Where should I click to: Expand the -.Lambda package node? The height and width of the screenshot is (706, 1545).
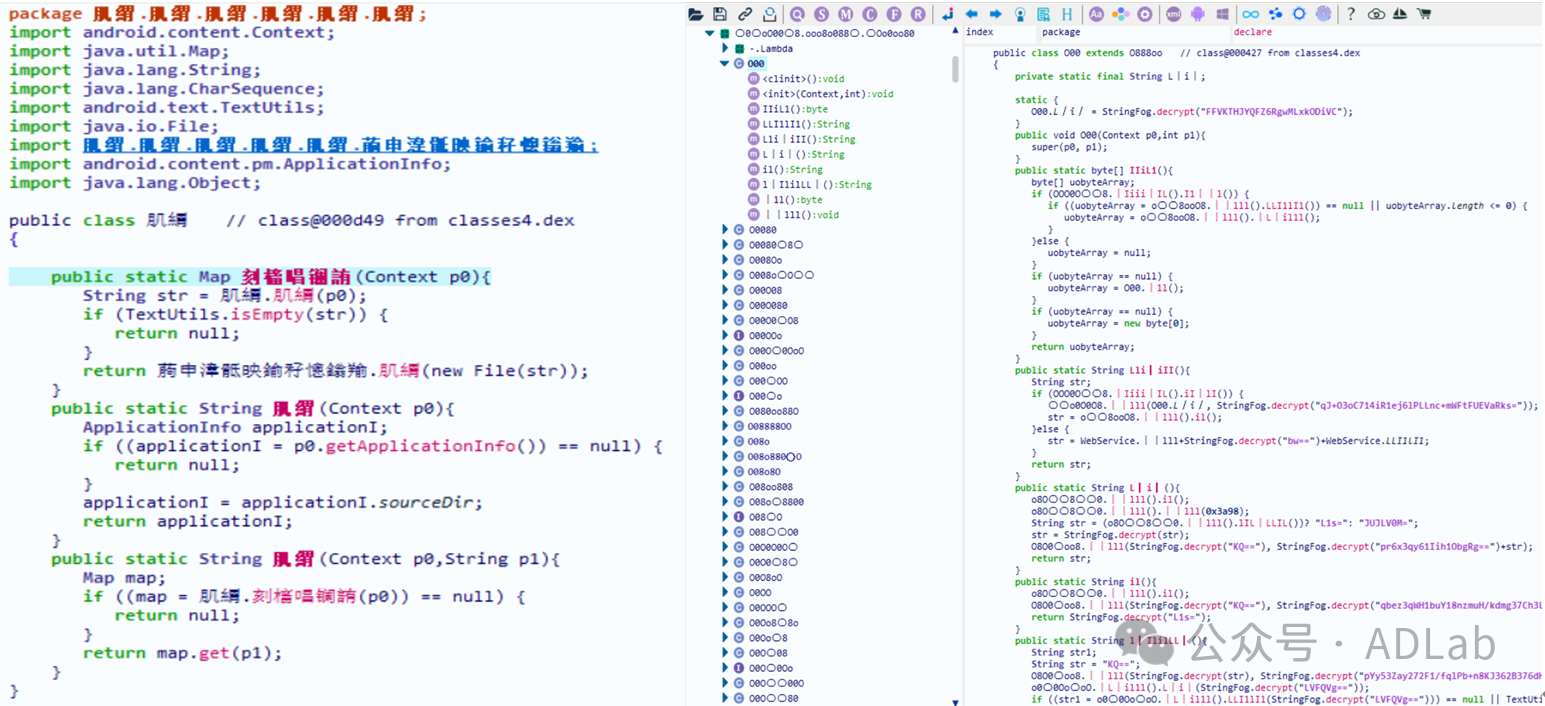[x=725, y=48]
